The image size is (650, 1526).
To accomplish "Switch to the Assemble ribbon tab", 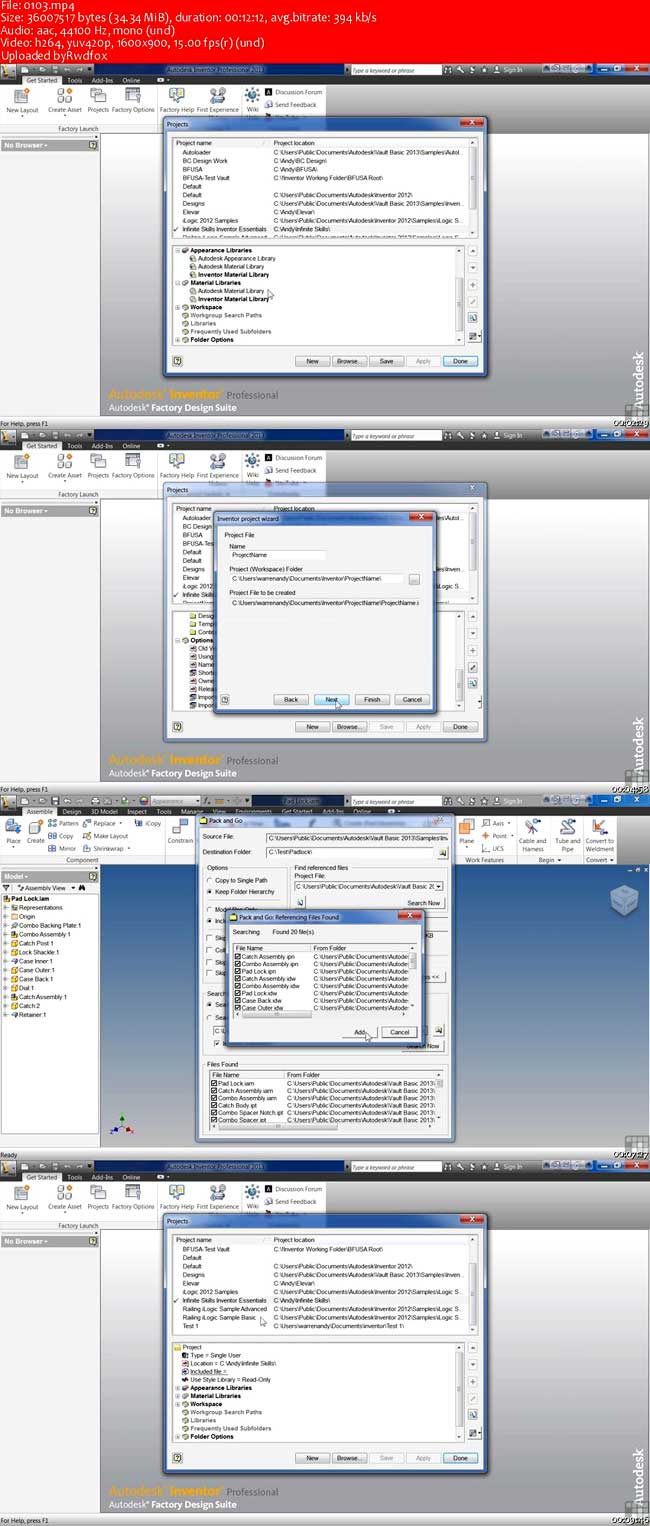I will 40,811.
